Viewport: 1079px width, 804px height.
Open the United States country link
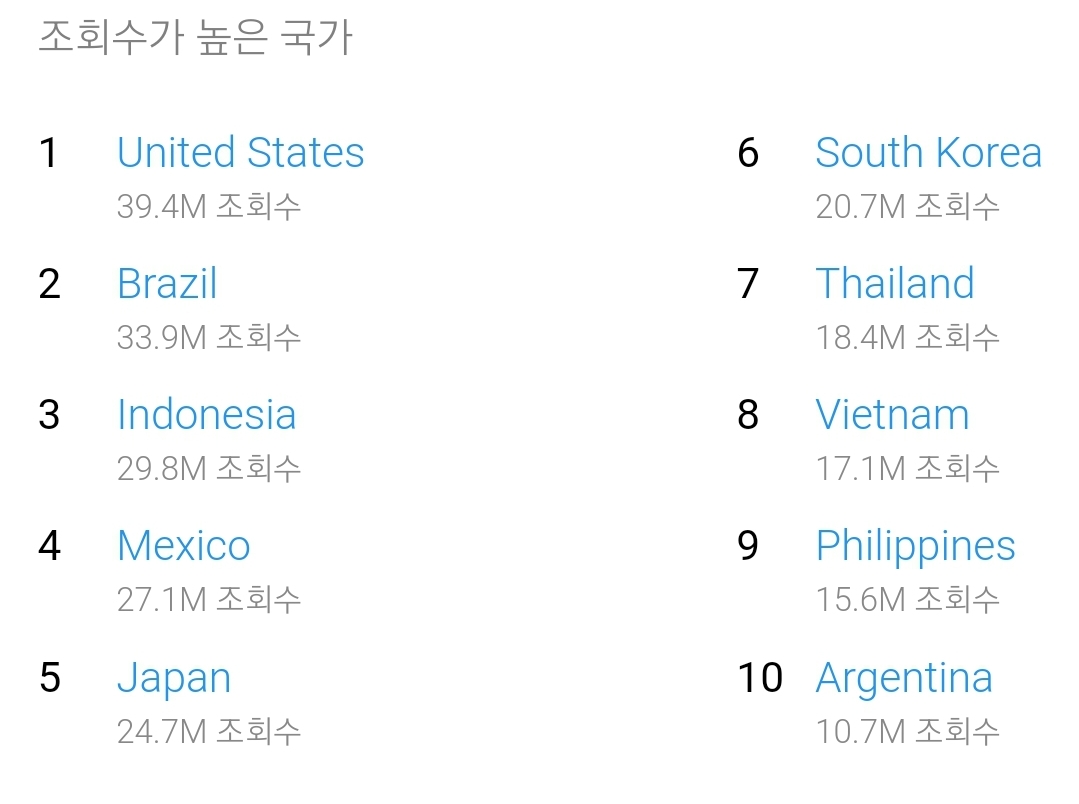(240, 153)
